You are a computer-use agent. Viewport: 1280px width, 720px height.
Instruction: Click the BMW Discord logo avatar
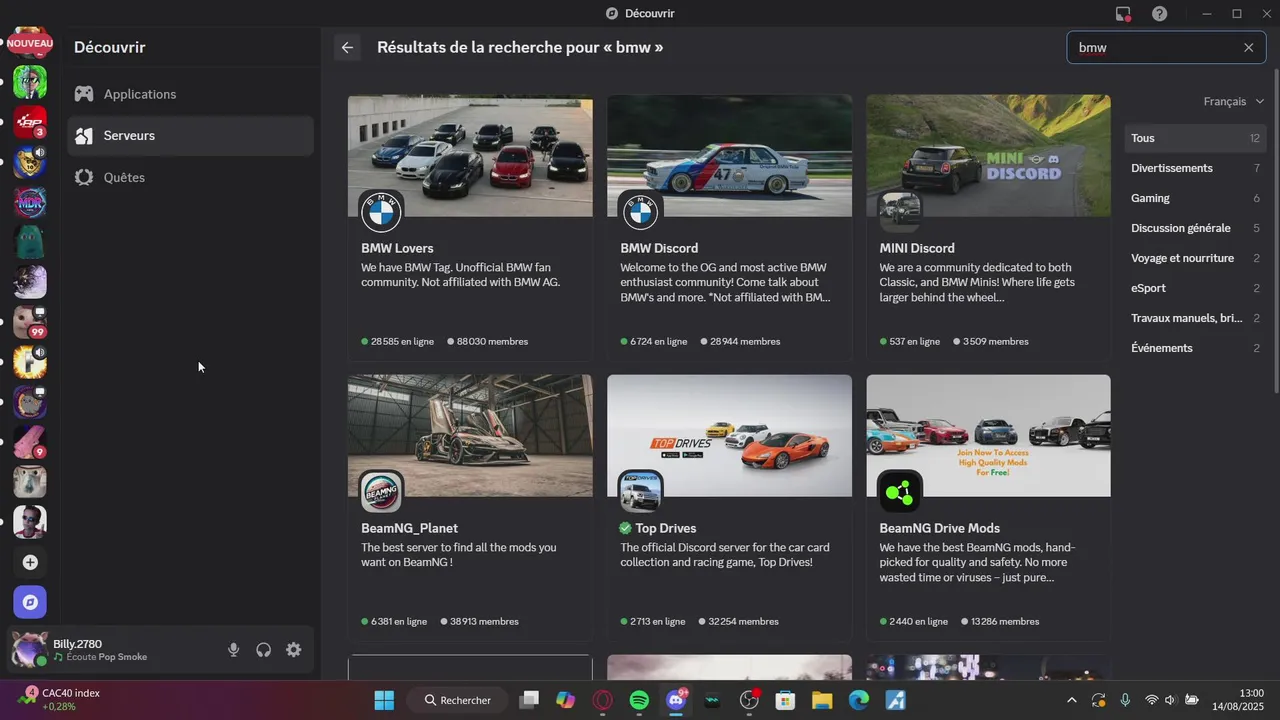point(640,211)
